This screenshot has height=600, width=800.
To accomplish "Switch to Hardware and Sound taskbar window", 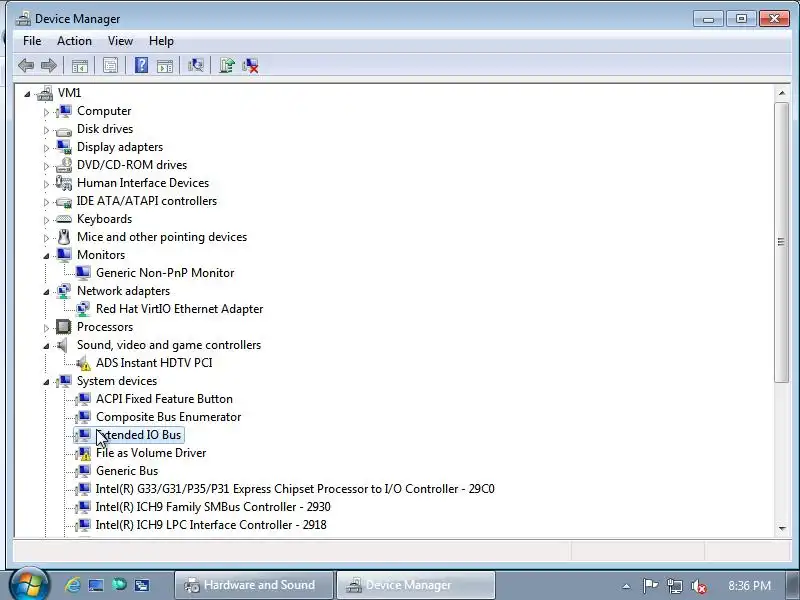I will pyautogui.click(x=254, y=585).
